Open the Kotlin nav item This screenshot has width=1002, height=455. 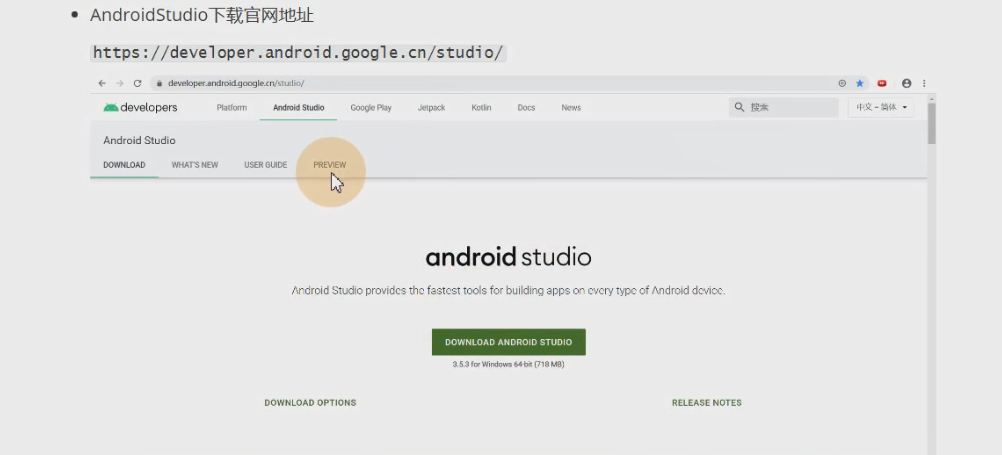click(481, 108)
